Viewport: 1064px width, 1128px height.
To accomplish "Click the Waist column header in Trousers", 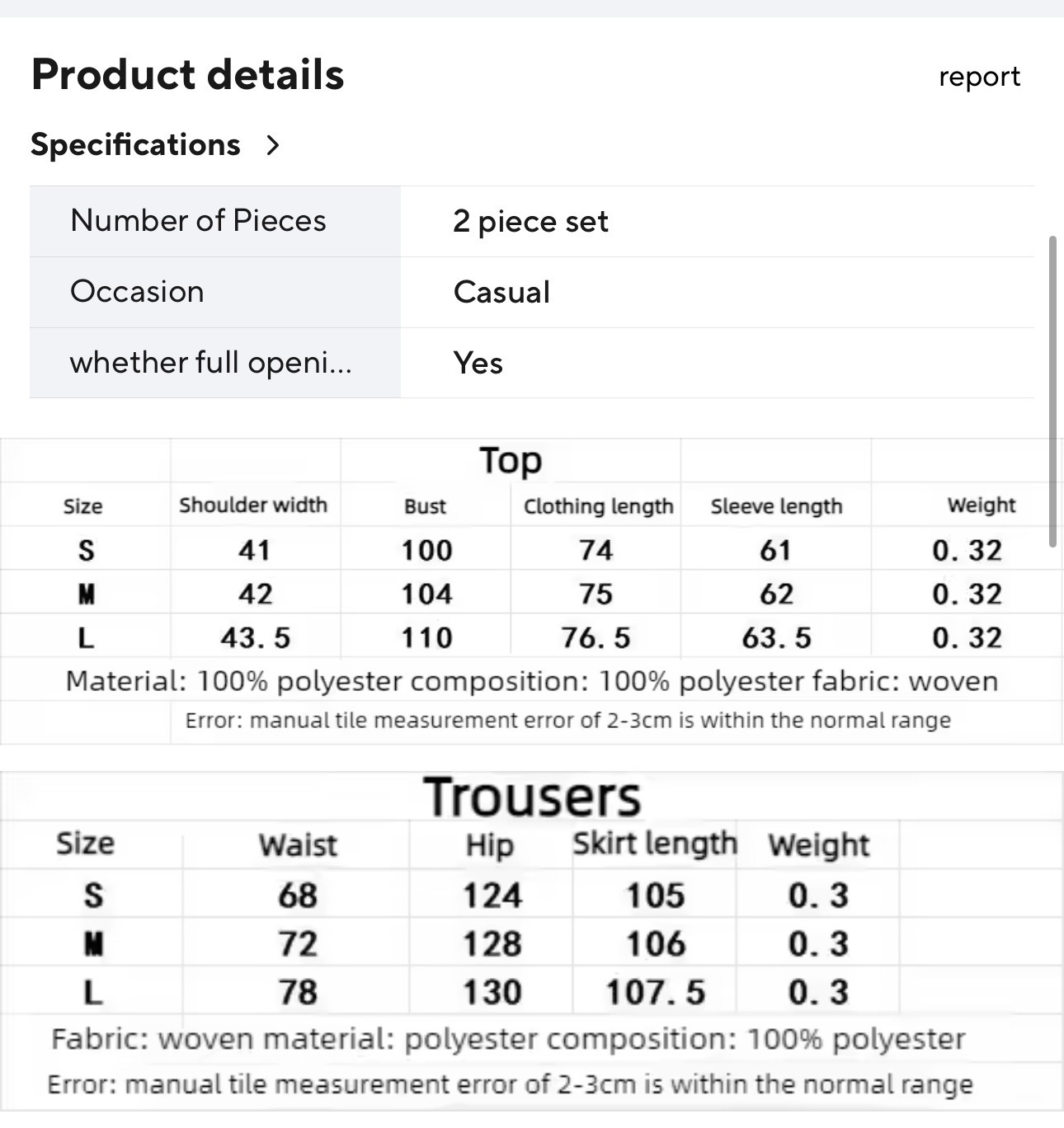I will [x=298, y=845].
